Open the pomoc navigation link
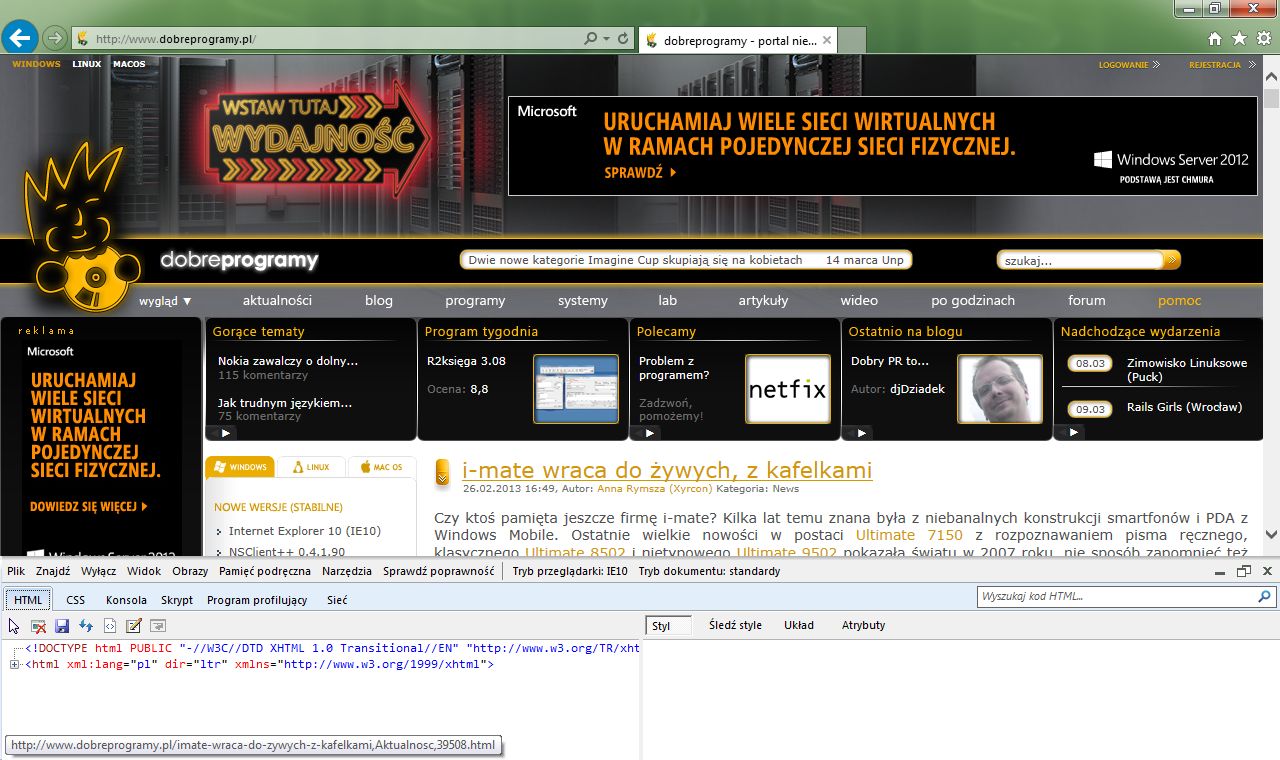The width and height of the screenshot is (1280, 760). click(1179, 300)
